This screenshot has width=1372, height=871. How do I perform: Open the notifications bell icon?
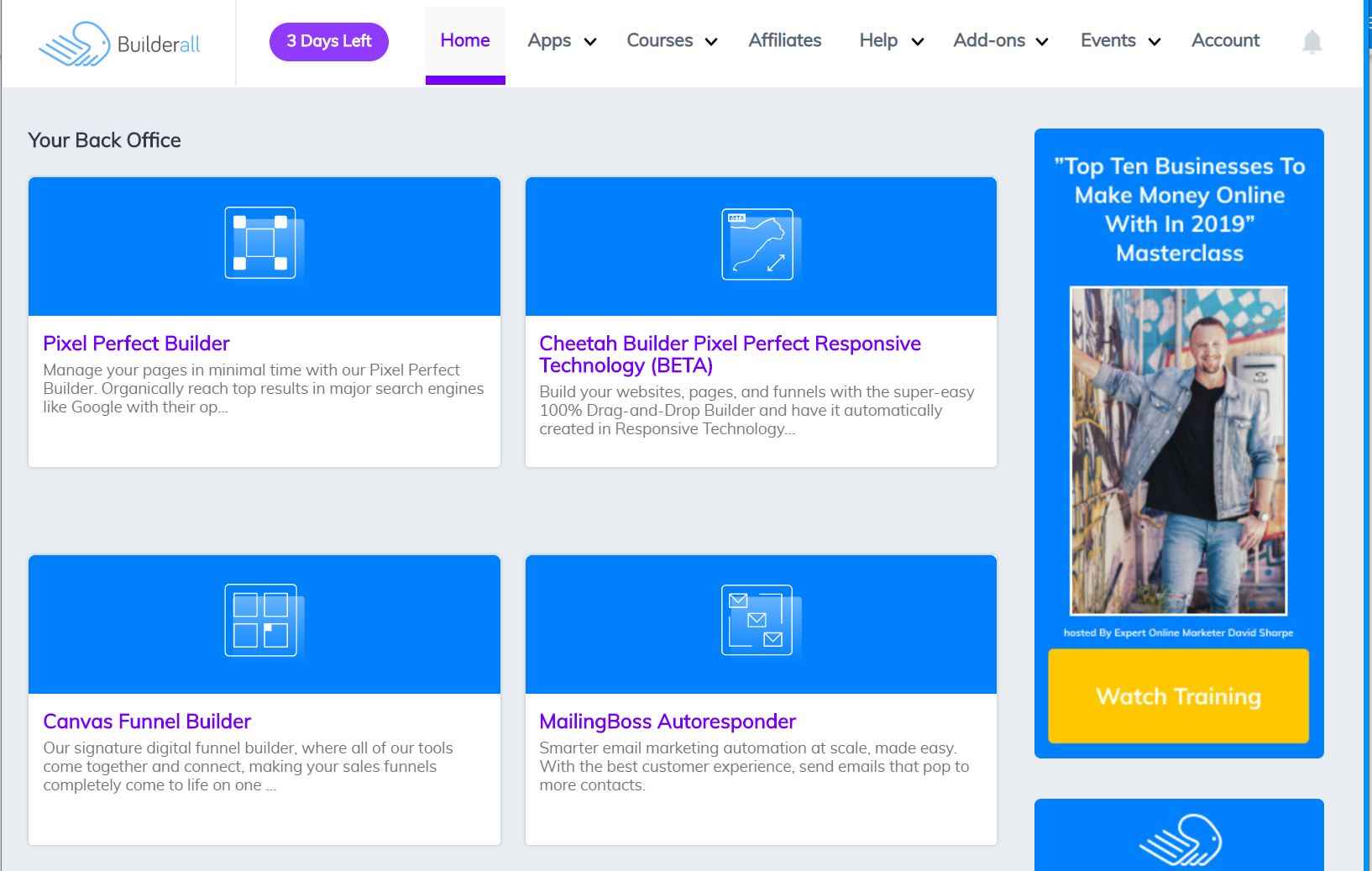tap(1312, 42)
